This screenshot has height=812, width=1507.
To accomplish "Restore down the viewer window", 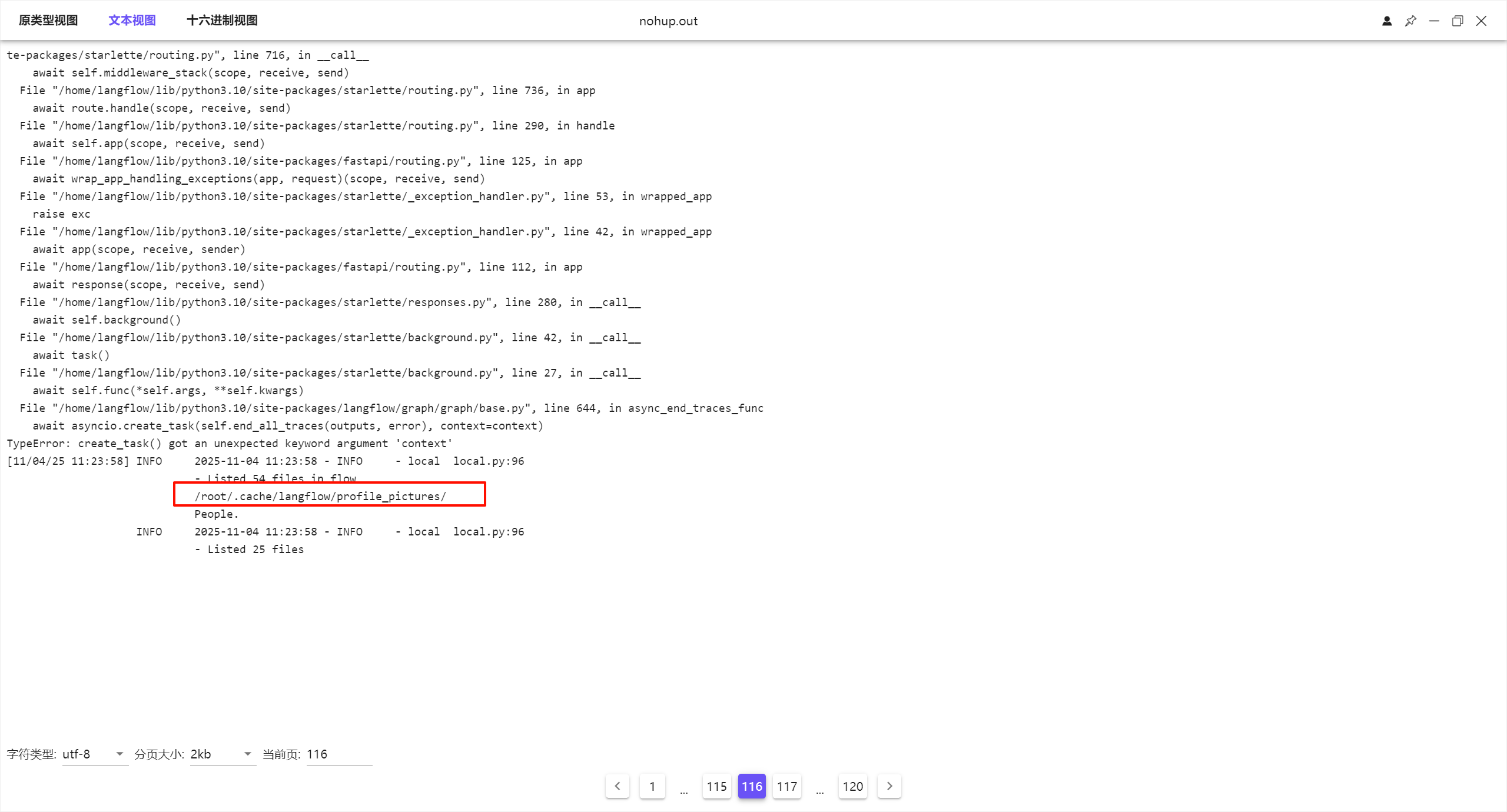I will pos(1458,21).
